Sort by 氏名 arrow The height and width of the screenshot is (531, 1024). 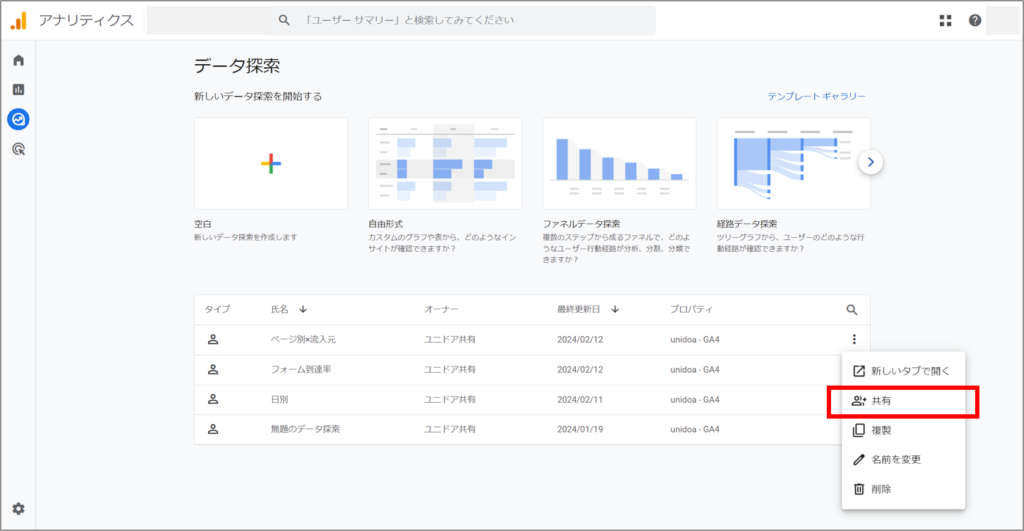pos(303,310)
